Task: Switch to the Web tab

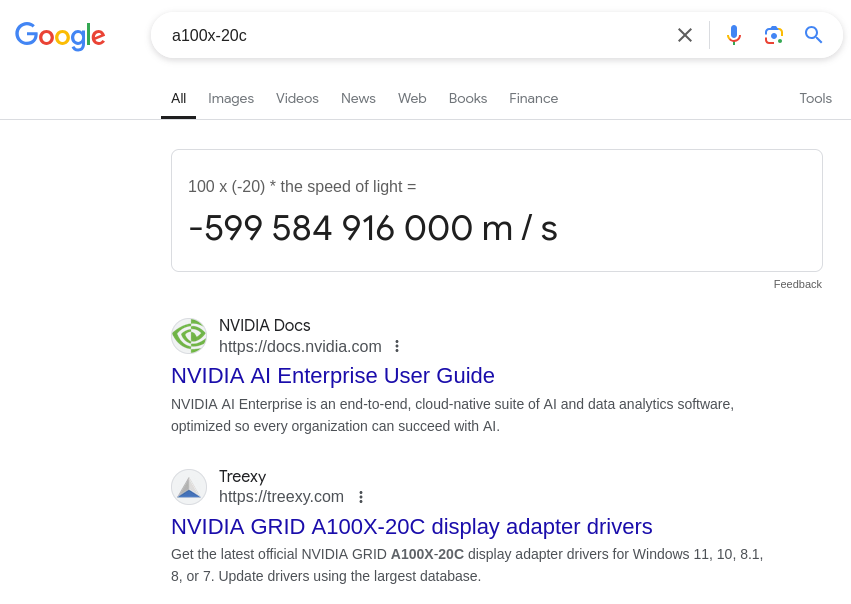Action: (412, 98)
